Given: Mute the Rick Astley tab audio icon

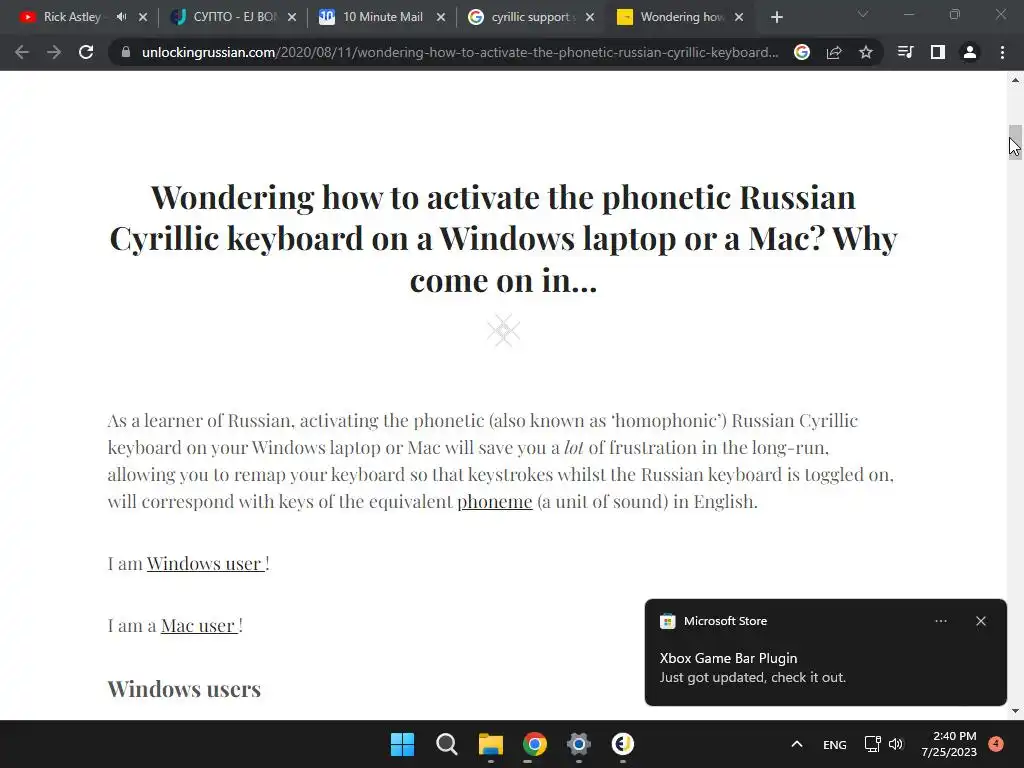Looking at the screenshot, I should (121, 17).
